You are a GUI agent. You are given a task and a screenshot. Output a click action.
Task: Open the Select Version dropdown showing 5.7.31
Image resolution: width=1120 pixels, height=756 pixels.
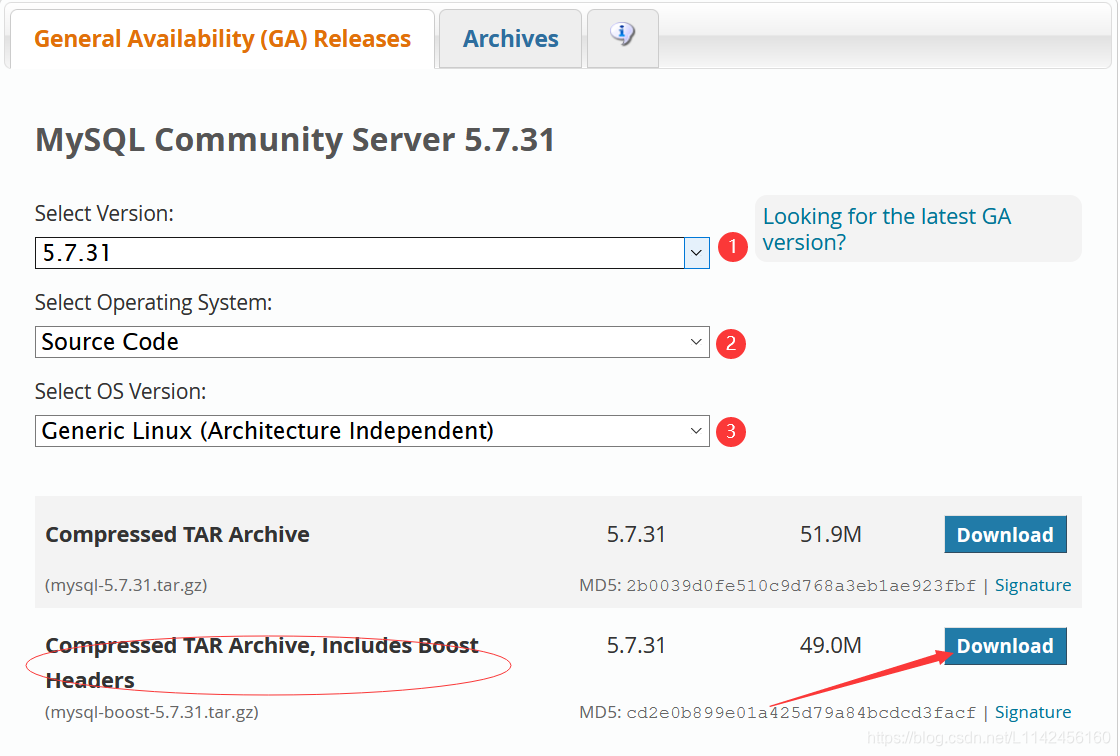[371, 253]
